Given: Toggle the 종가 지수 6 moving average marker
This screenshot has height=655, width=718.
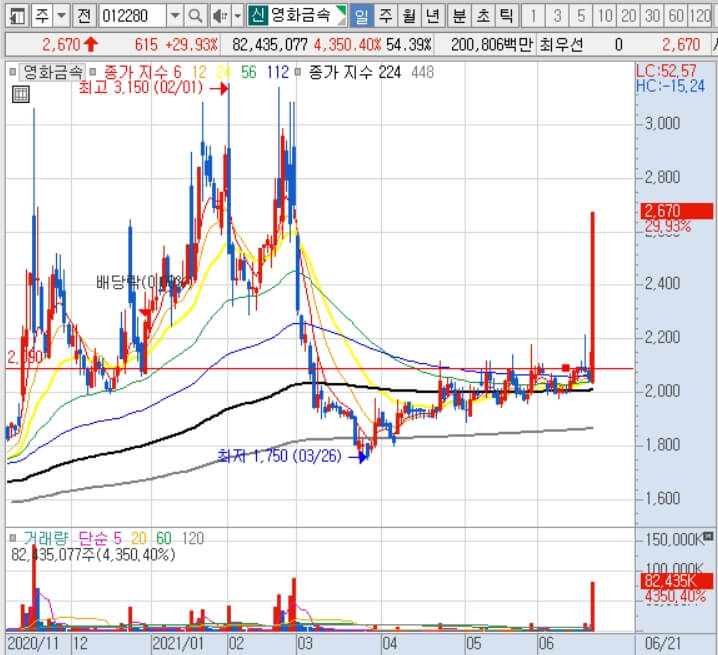Looking at the screenshot, I should point(93,72).
